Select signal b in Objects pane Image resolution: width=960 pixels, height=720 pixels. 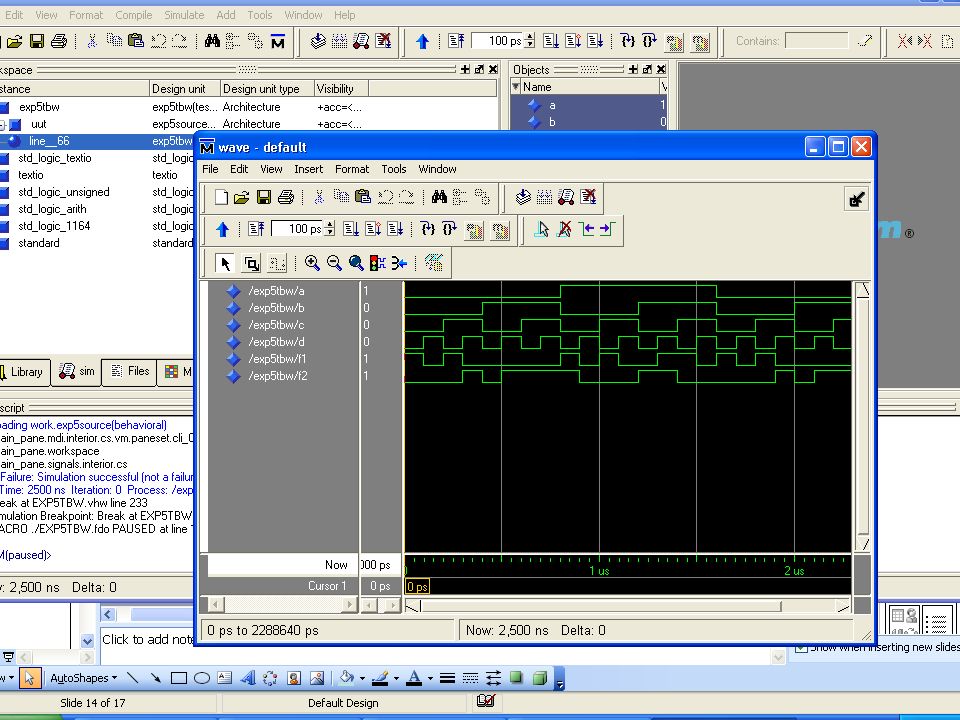[552, 122]
